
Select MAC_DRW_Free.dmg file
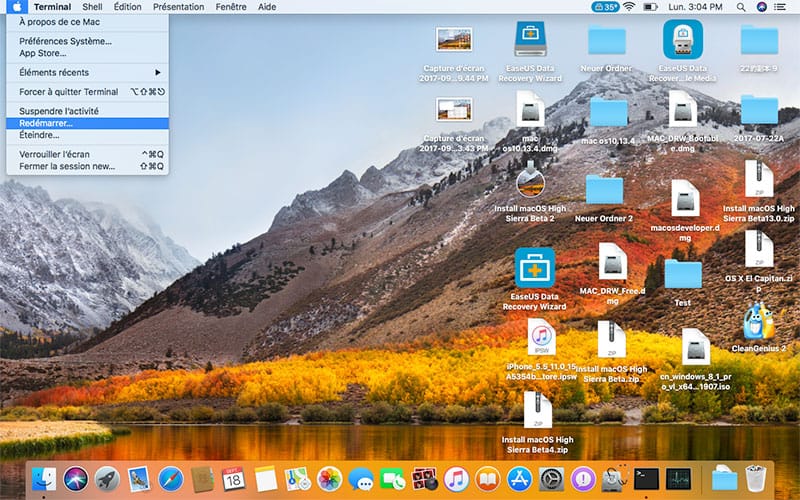coord(613,261)
